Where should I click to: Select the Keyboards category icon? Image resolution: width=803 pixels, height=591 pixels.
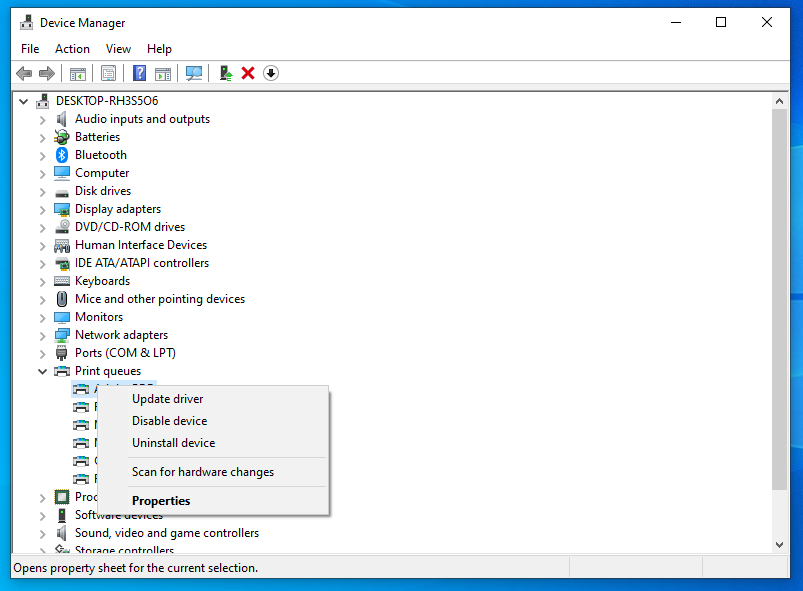[62, 281]
